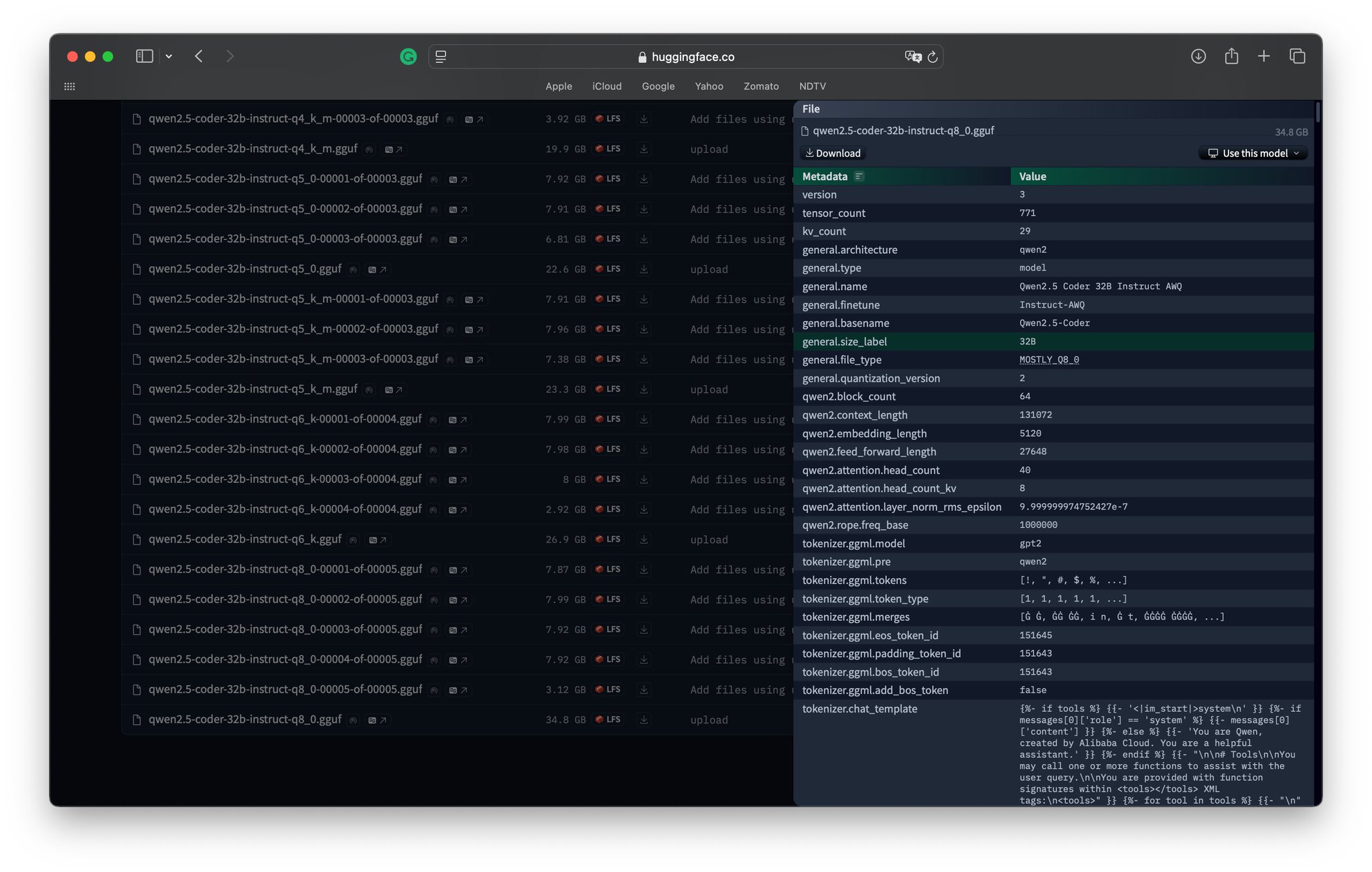Download q8_0.gguf 34.8 GB file
Viewport: 1372px width, 872px height.
pos(644,720)
